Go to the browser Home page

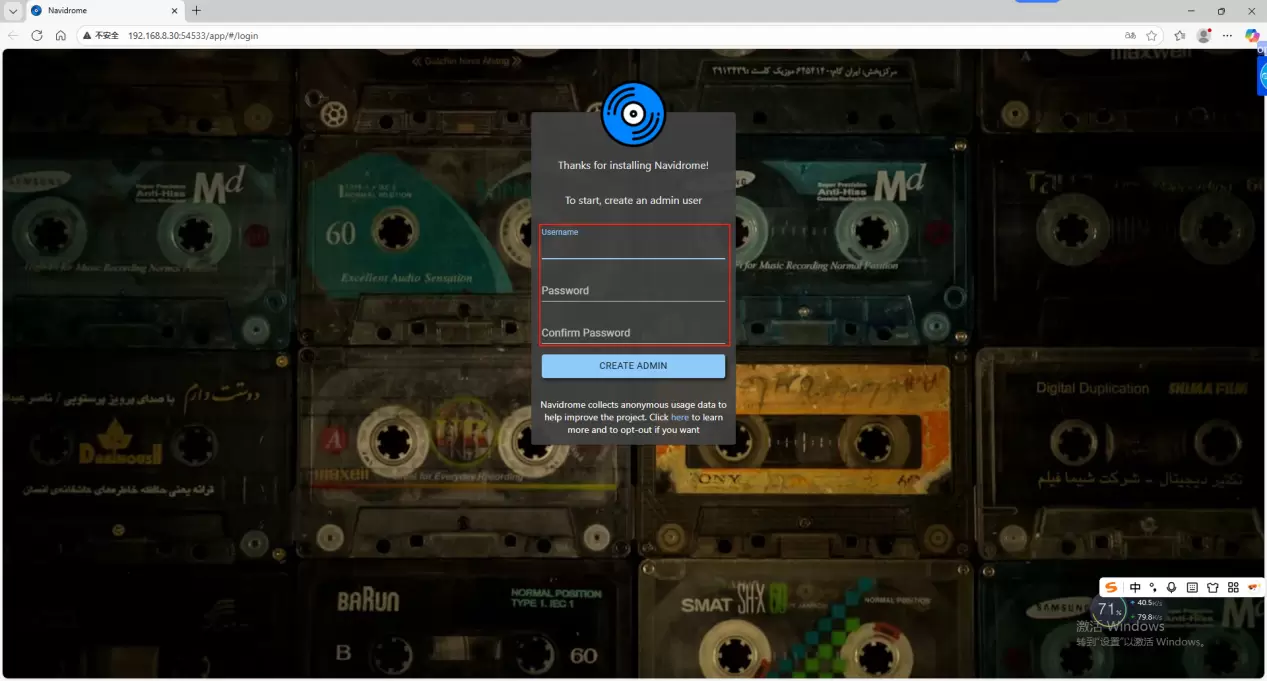point(61,35)
